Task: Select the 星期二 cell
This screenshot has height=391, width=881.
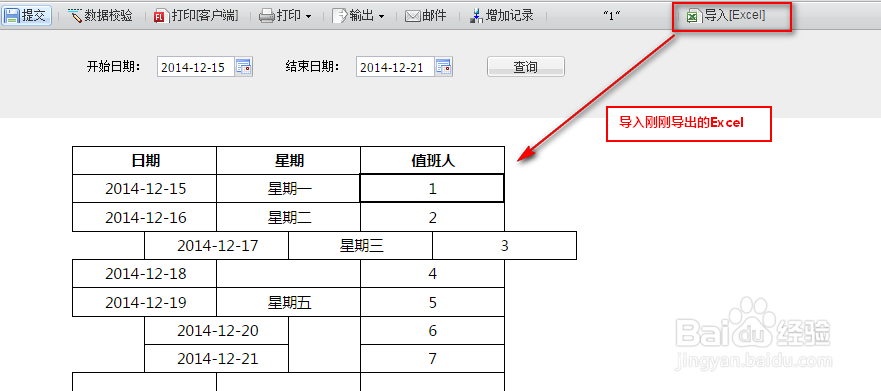Action: [288, 217]
